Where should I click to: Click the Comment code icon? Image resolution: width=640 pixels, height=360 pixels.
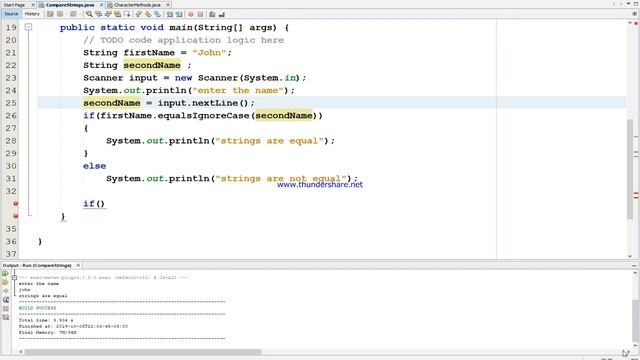tap(212, 14)
